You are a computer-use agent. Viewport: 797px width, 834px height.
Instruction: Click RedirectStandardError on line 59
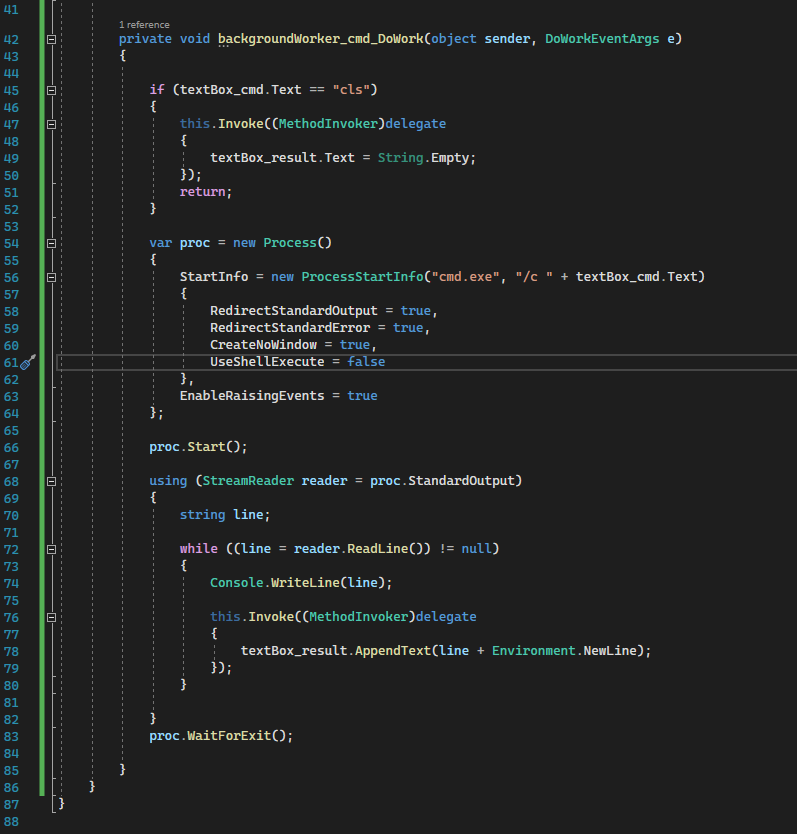tap(290, 328)
